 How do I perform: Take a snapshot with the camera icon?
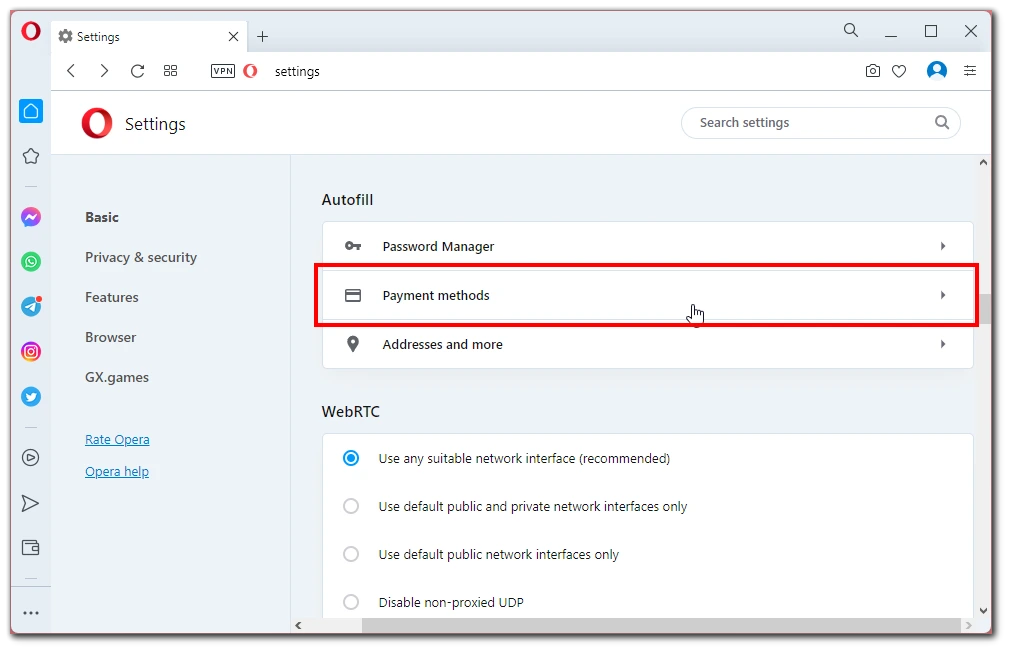[873, 71]
